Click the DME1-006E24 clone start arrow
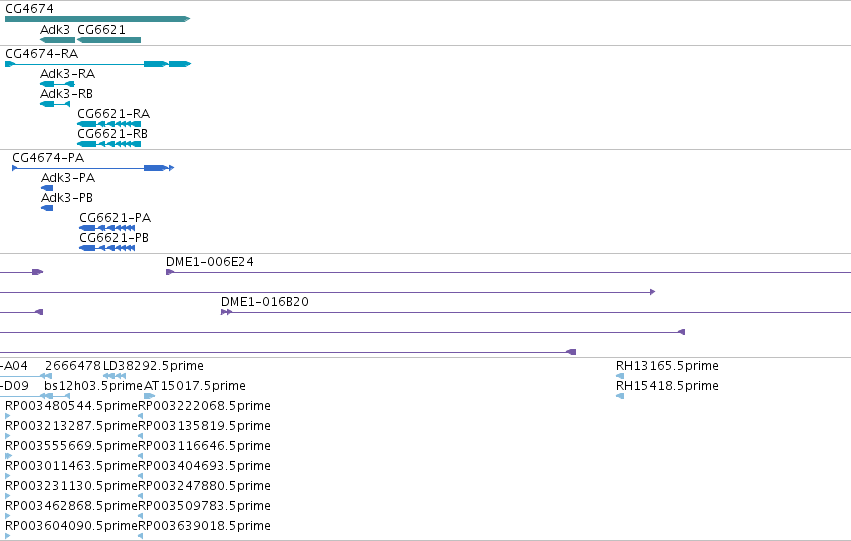 (x=170, y=272)
